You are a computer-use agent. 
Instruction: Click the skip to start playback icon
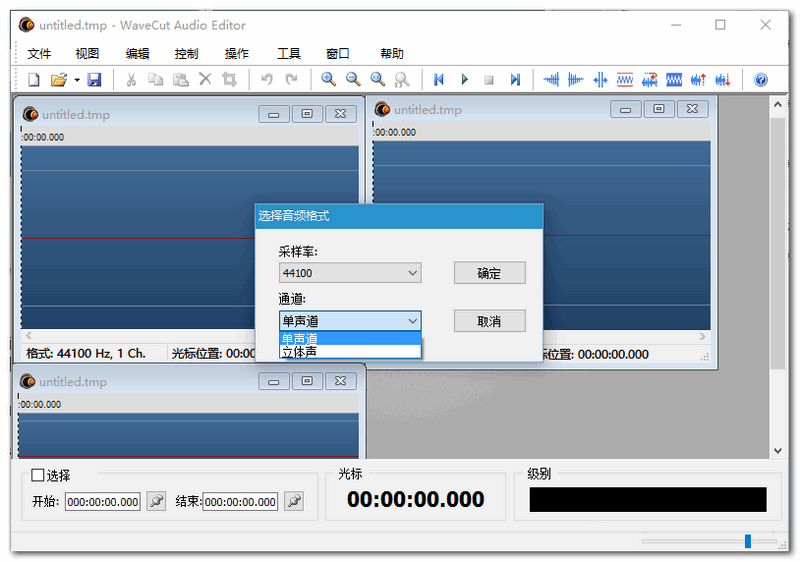(x=438, y=79)
